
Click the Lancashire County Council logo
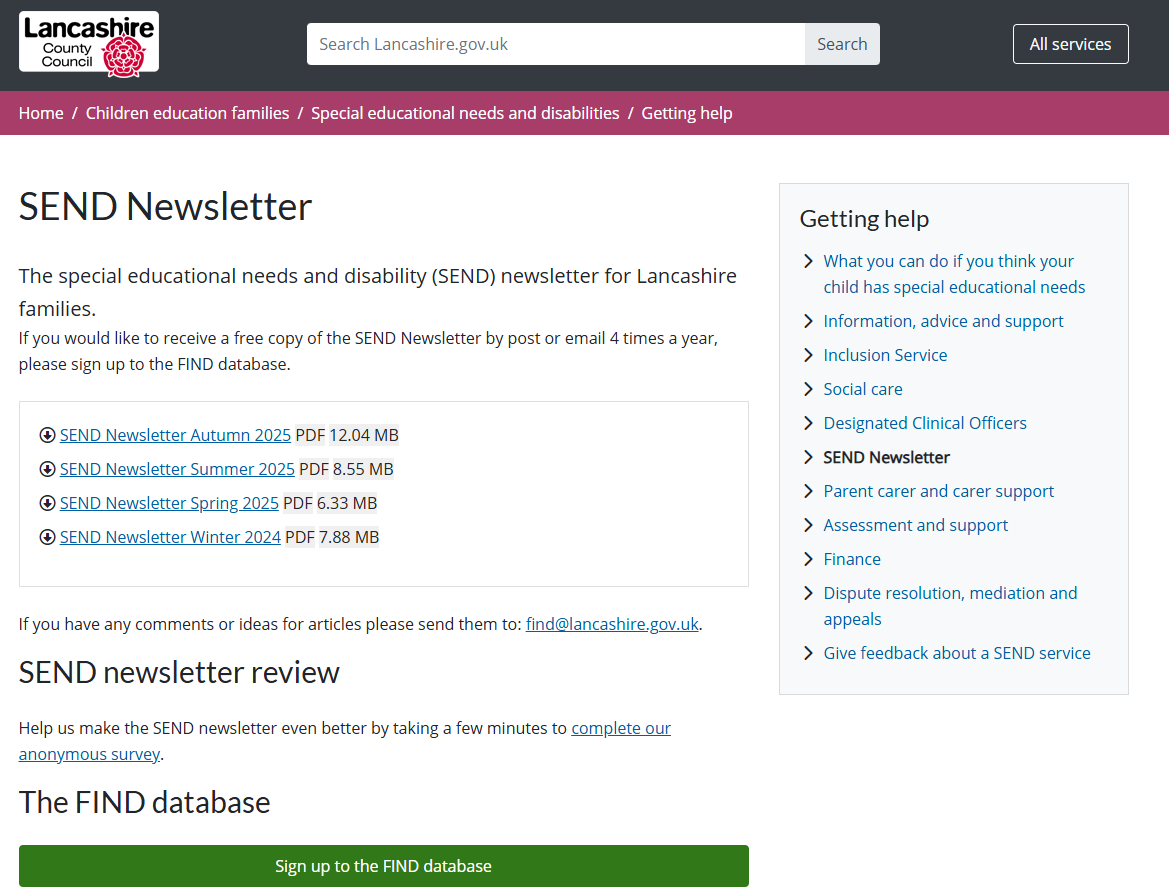[x=89, y=43]
